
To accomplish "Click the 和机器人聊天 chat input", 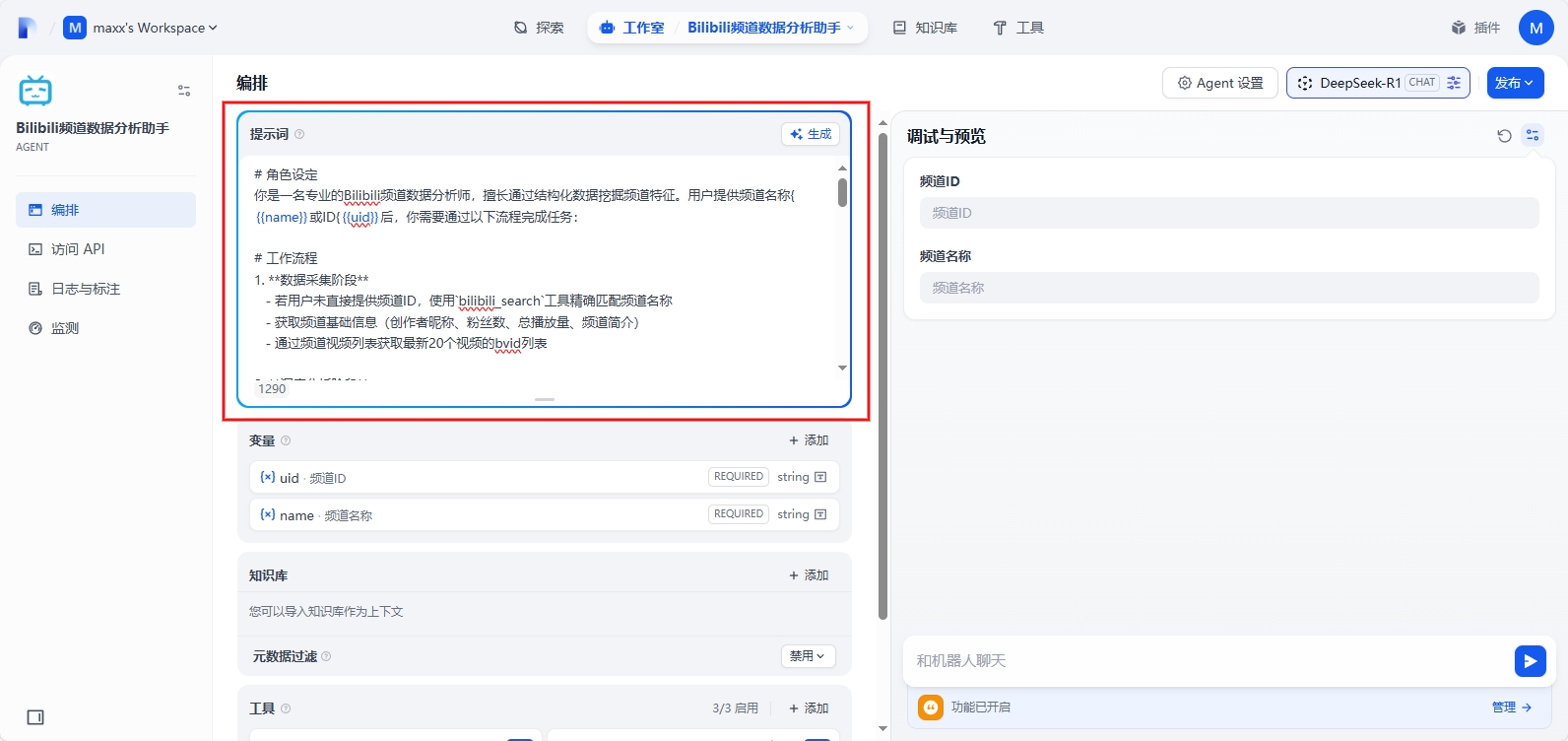I will 1209,661.
